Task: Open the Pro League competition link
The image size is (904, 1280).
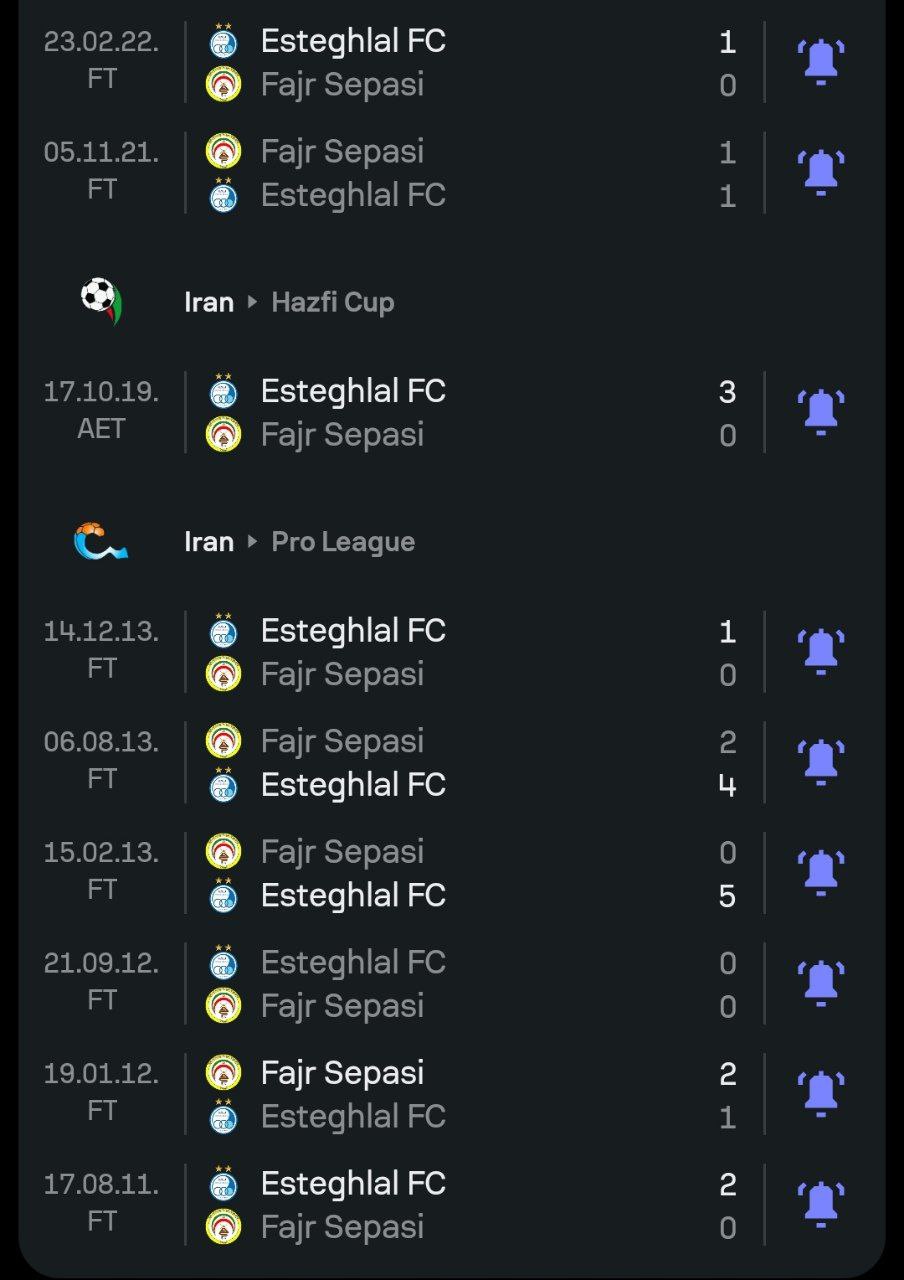Action: point(343,542)
